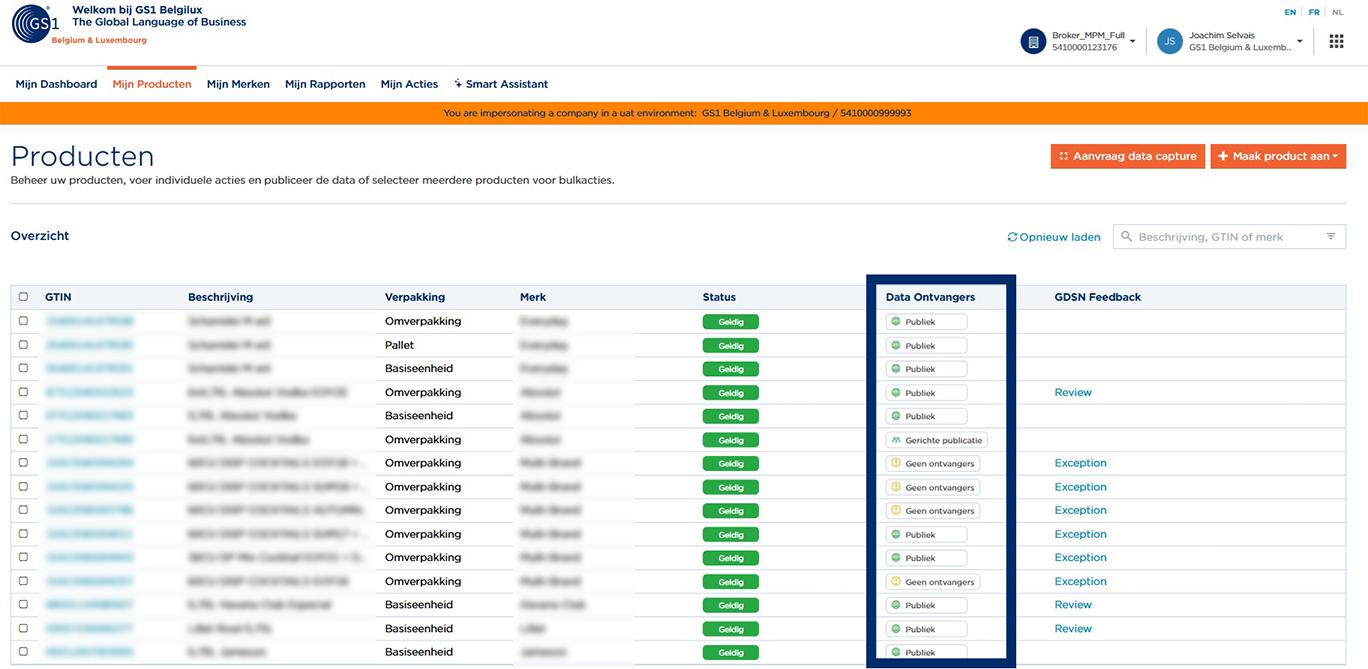Tick the checkbox of the Gerichte publicatie row

pyautogui.click(x=24, y=440)
